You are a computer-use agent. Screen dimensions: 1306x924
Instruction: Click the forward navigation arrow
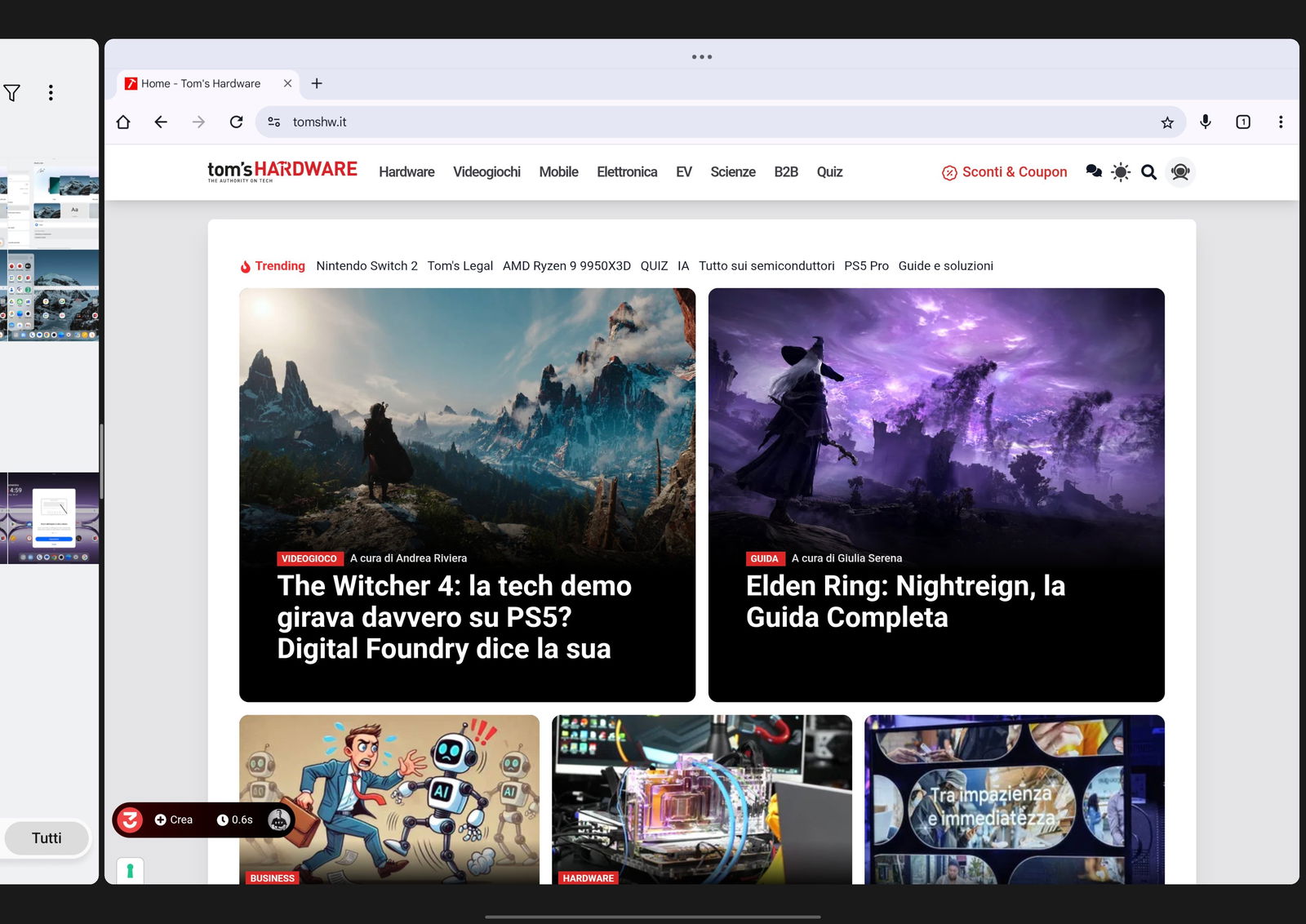(x=198, y=122)
